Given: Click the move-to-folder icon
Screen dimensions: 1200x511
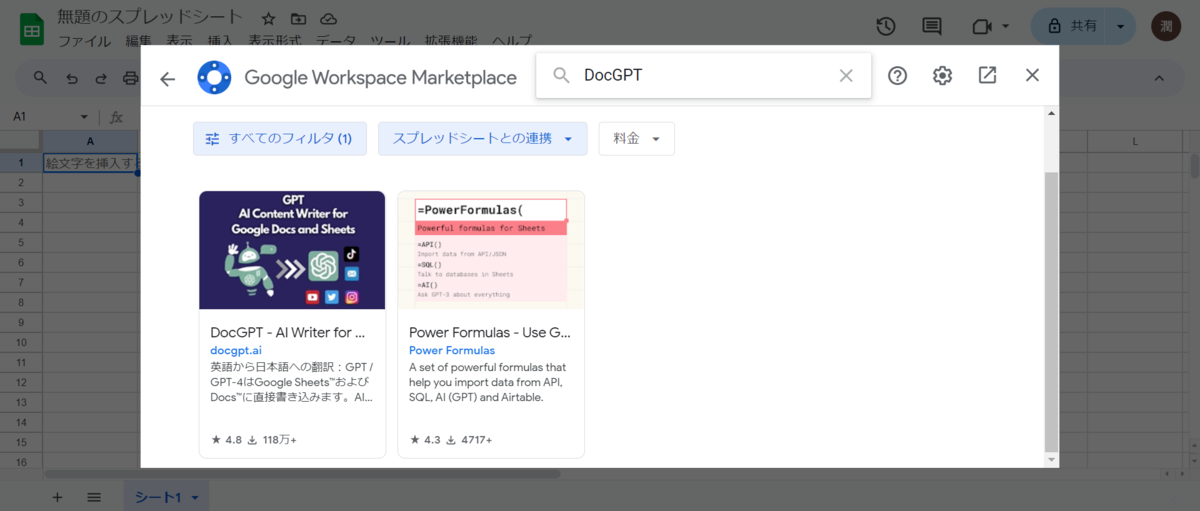Looking at the screenshot, I should (x=298, y=19).
